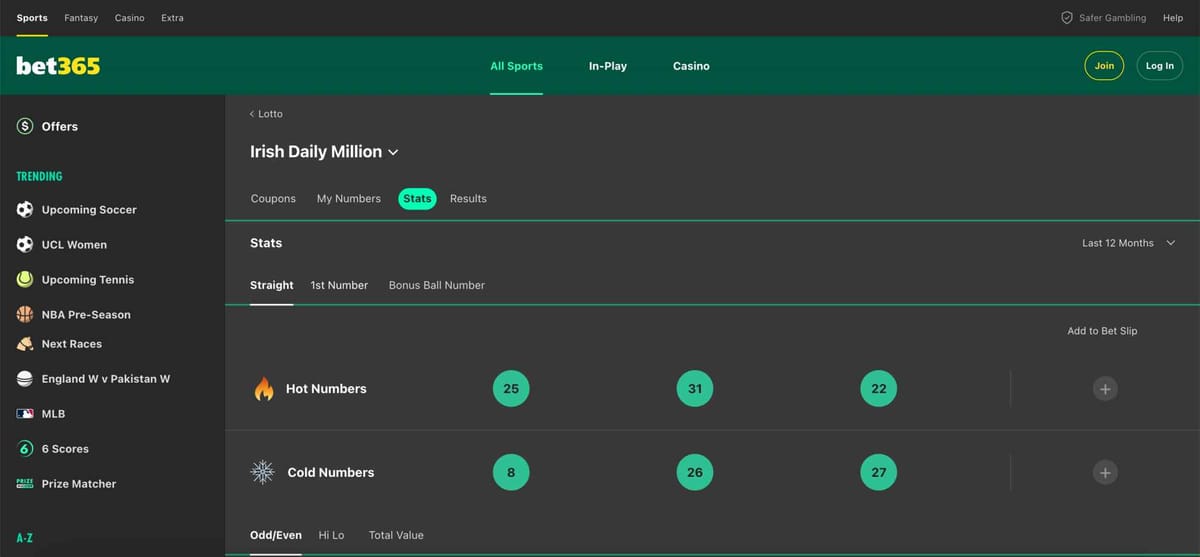Click the Next Races horse icon
The image size is (1200, 557).
[x=25, y=344]
